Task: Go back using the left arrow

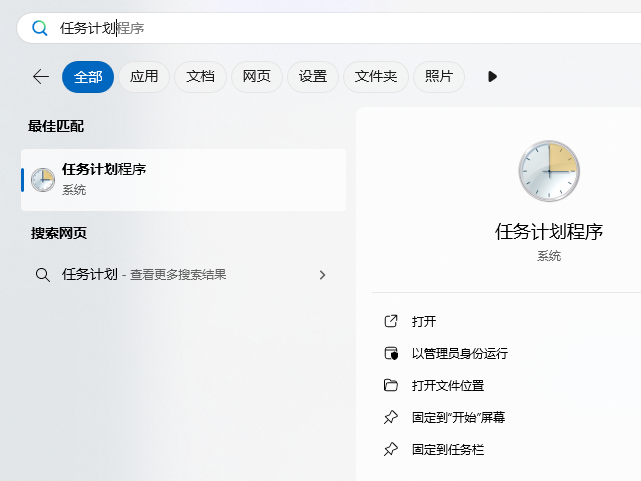Action: click(41, 77)
